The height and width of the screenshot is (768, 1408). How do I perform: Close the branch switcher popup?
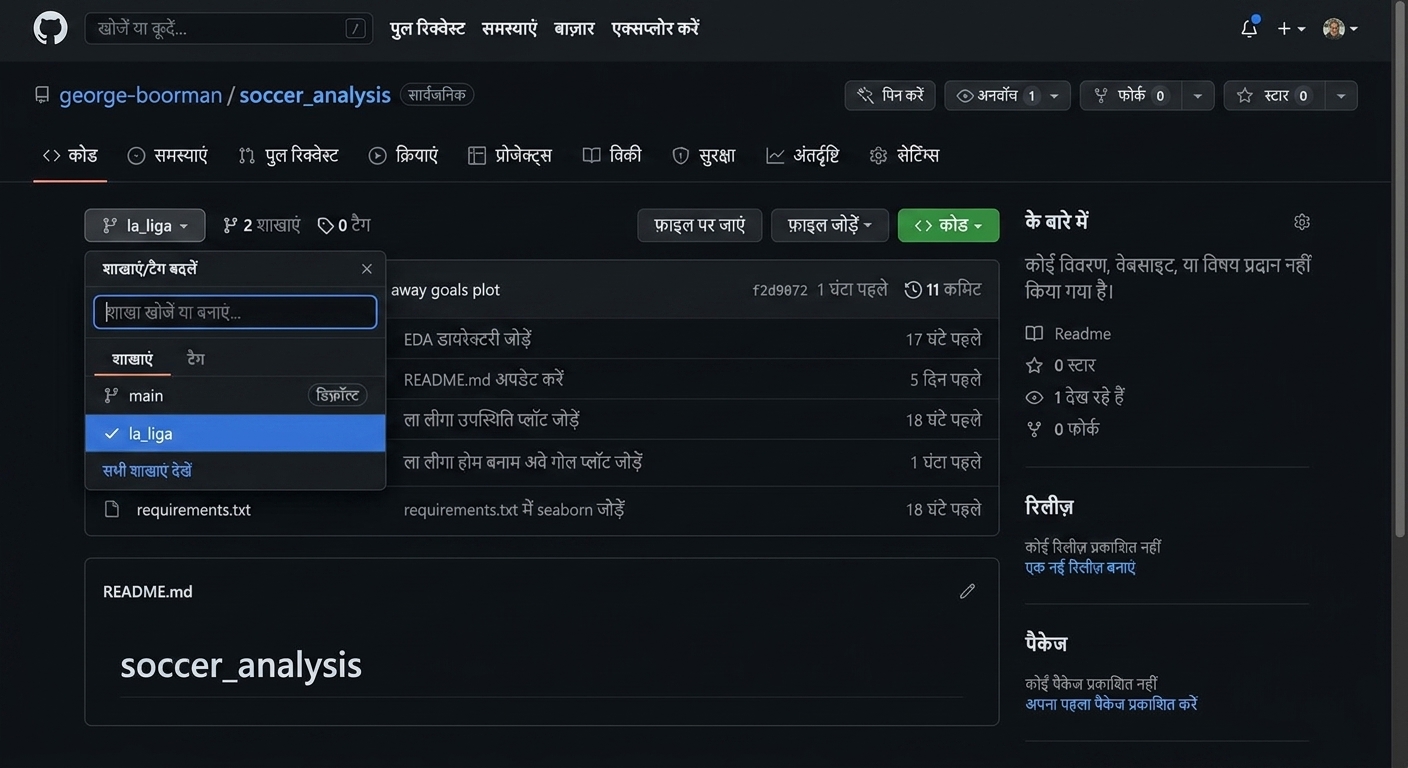click(367, 269)
